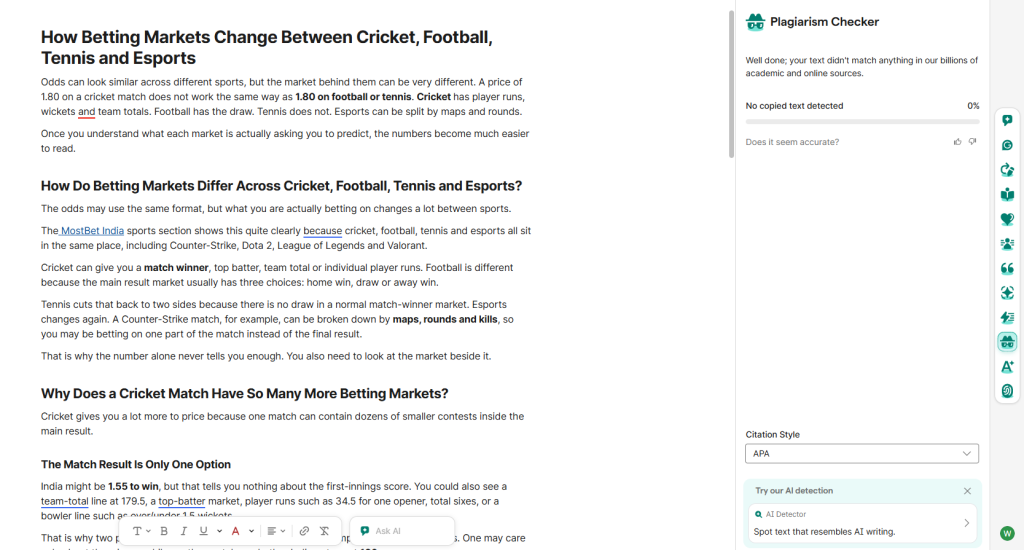1024x550 pixels.
Task: Open the reader book-figure sidebar icon
Action: [1007, 195]
